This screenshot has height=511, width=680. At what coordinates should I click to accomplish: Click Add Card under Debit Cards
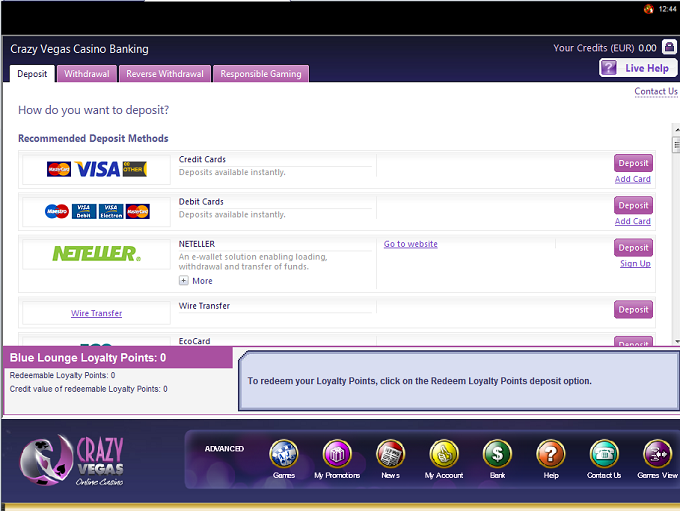[633, 221]
